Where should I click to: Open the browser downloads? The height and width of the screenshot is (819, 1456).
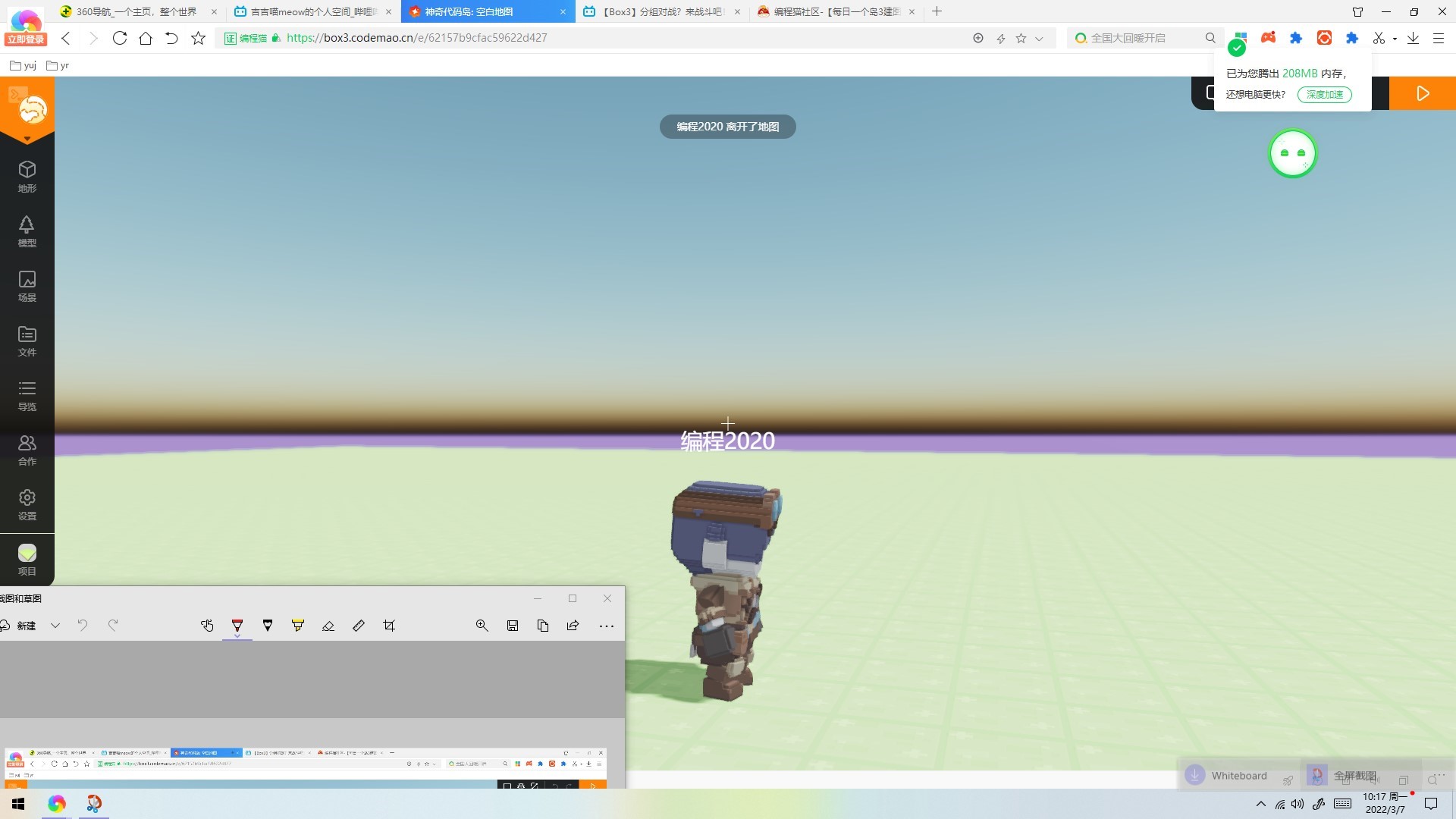pos(1413,38)
